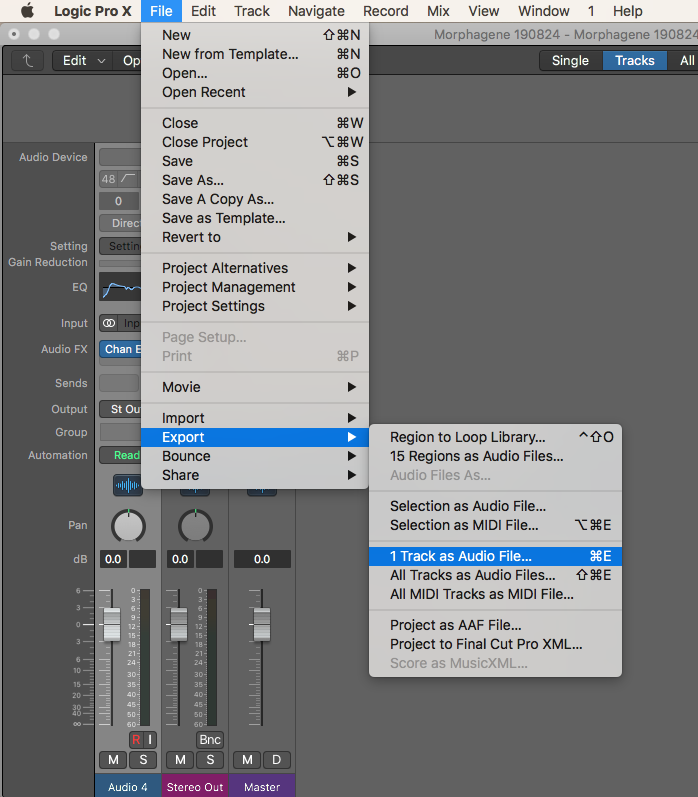Switch mixer to Single view

(570, 60)
